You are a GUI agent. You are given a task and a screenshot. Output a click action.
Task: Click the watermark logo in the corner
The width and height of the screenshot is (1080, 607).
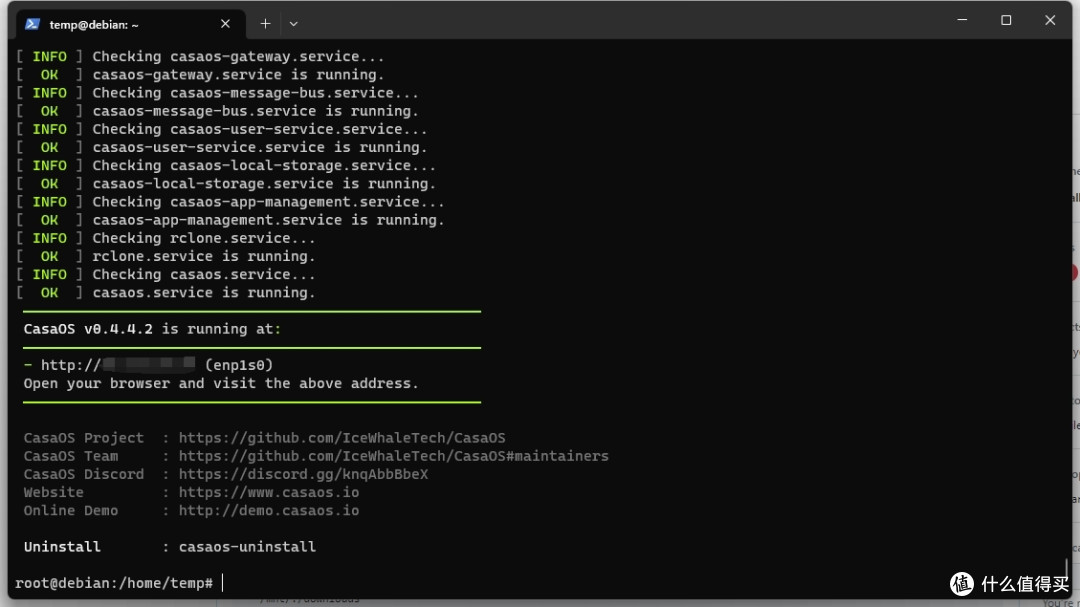point(962,584)
